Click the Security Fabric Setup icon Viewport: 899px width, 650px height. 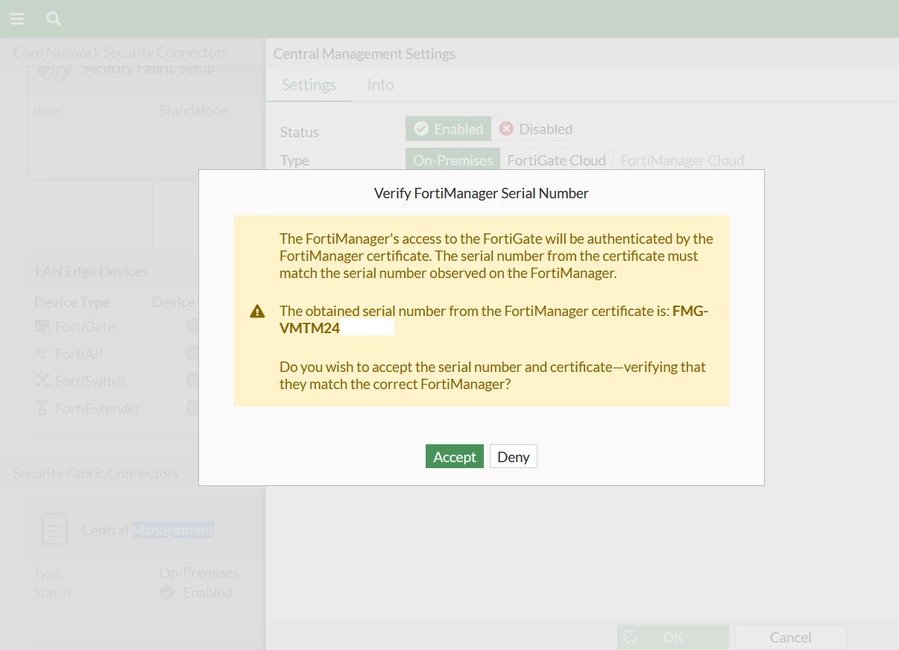click(54, 73)
